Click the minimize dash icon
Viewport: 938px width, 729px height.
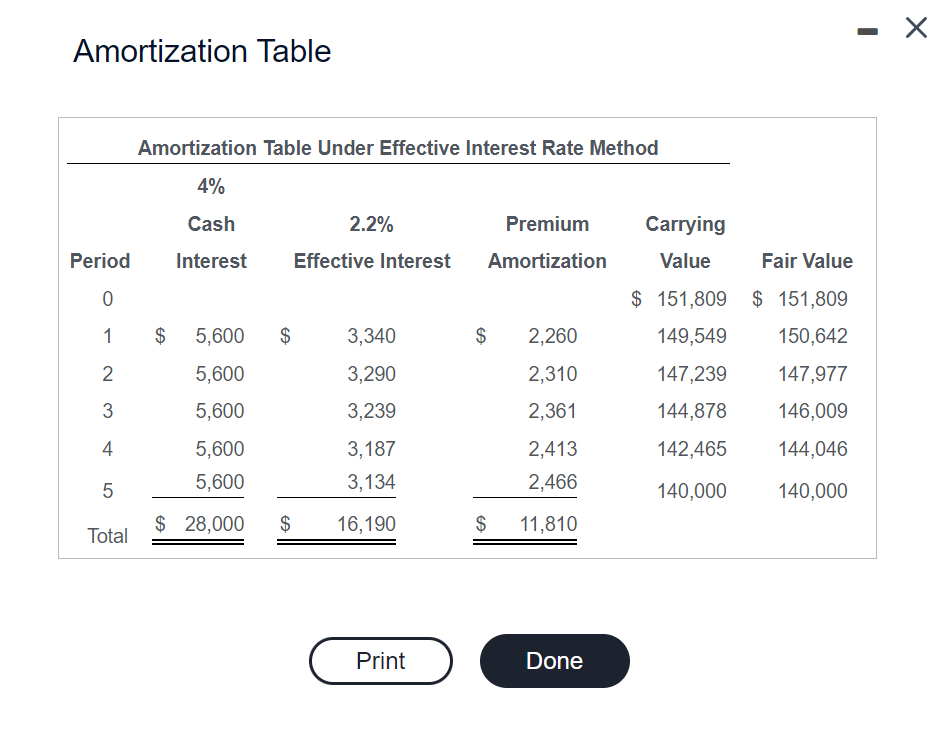(866, 28)
